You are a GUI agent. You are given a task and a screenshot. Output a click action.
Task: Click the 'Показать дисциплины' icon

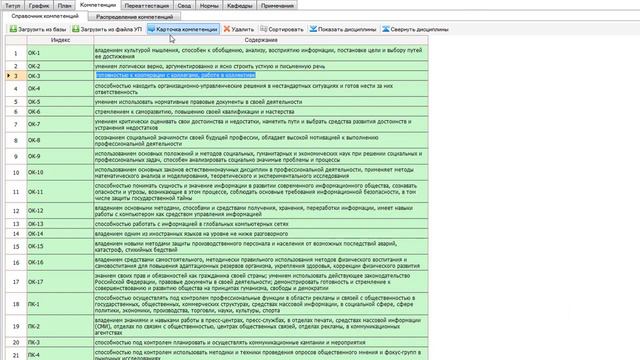pyautogui.click(x=313, y=29)
